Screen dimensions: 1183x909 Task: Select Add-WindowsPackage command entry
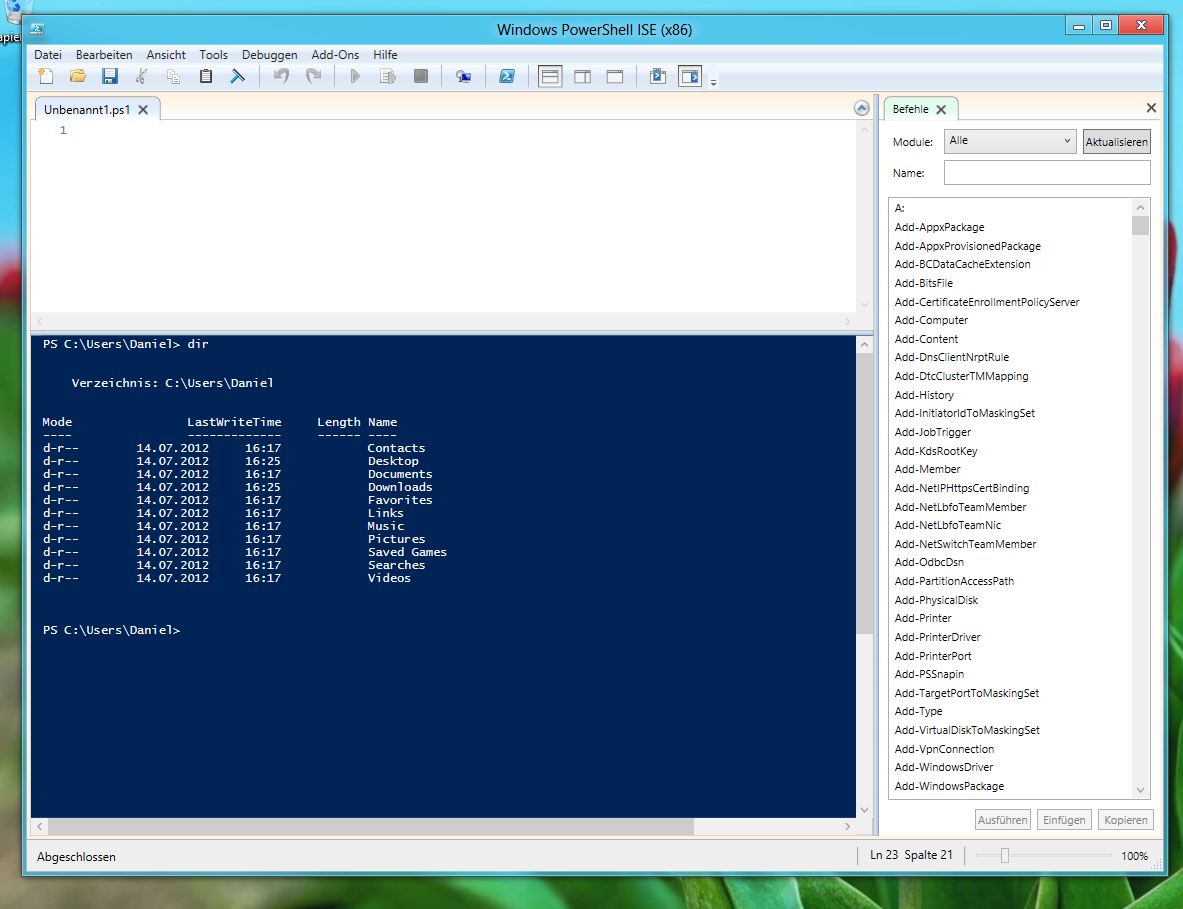pyautogui.click(x=949, y=786)
